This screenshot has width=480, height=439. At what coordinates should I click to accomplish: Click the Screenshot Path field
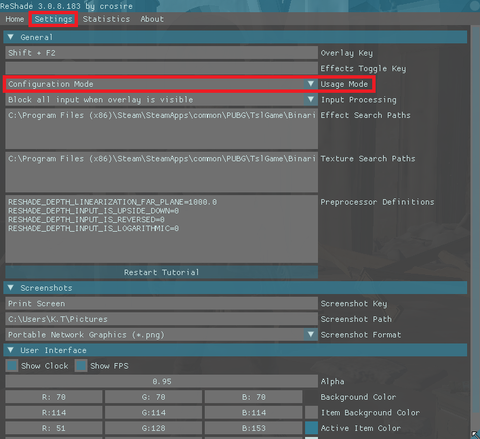click(x=161, y=319)
